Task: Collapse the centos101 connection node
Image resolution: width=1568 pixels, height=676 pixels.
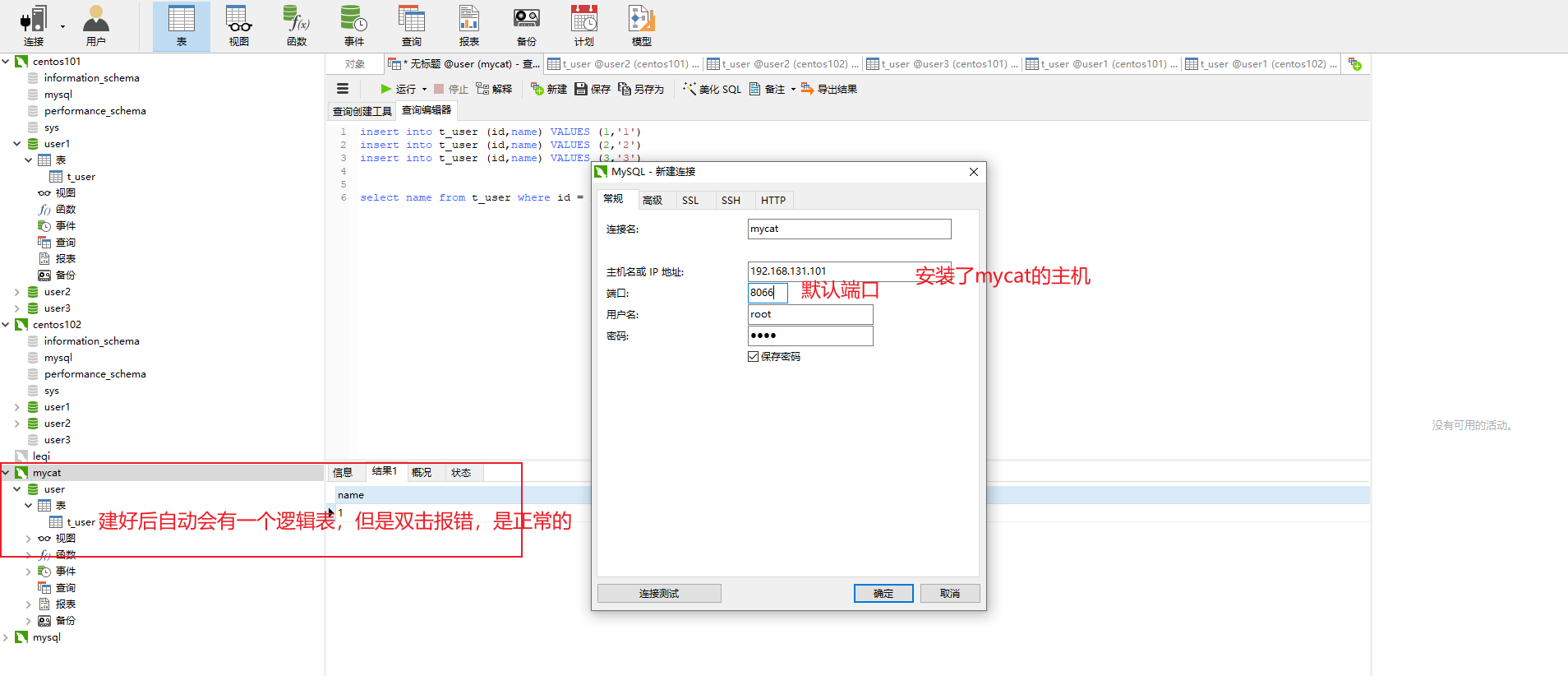Action: [x=6, y=62]
